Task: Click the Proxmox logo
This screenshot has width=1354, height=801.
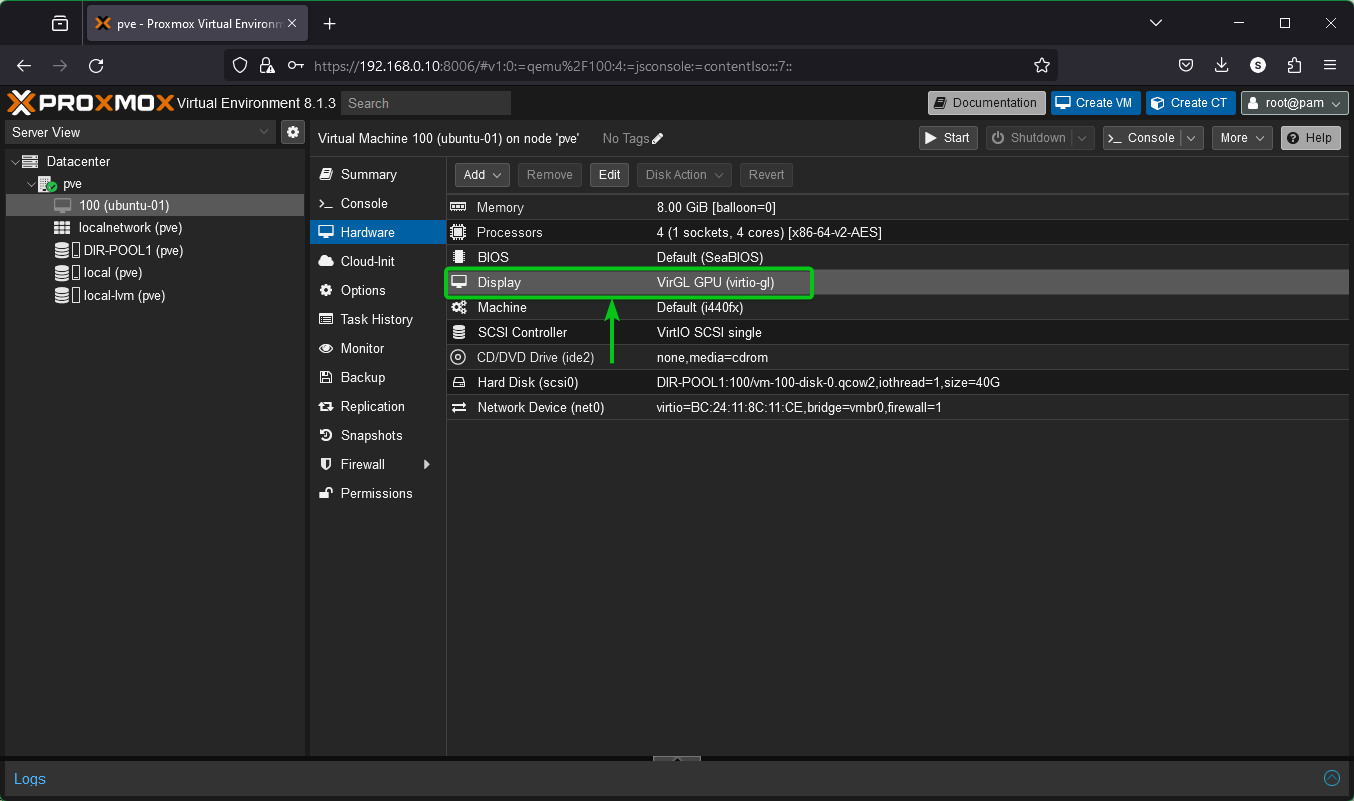Action: (90, 103)
